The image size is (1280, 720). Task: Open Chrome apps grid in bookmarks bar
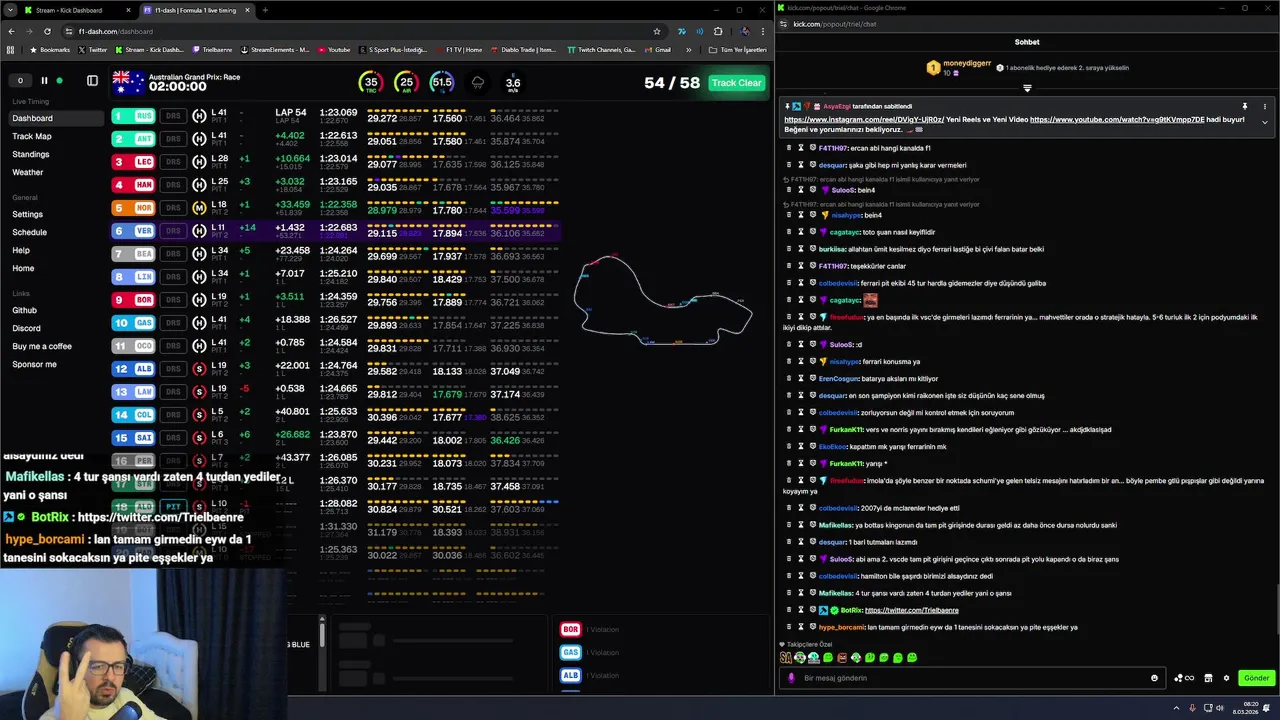click(x=11, y=49)
